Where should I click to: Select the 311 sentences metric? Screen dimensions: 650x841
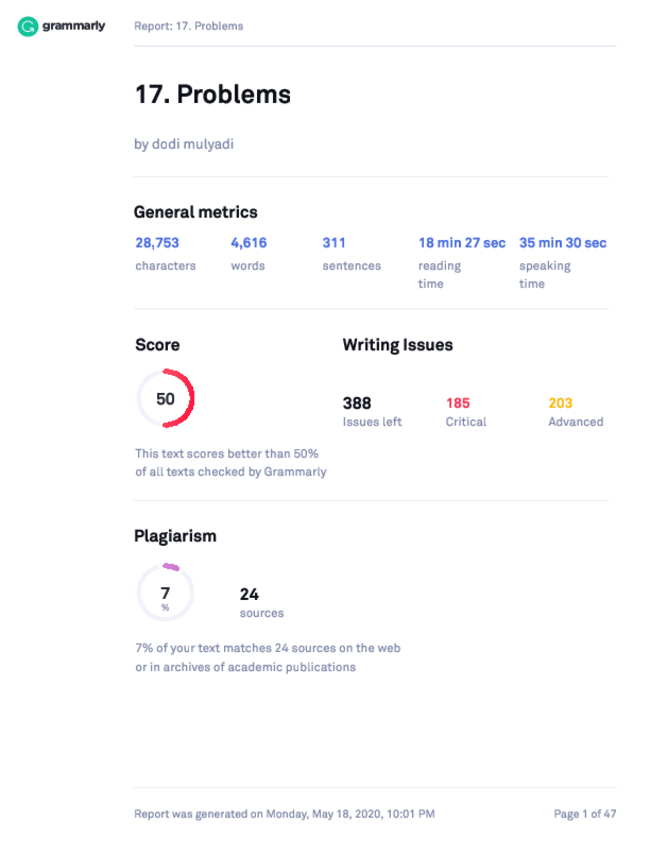click(351, 254)
